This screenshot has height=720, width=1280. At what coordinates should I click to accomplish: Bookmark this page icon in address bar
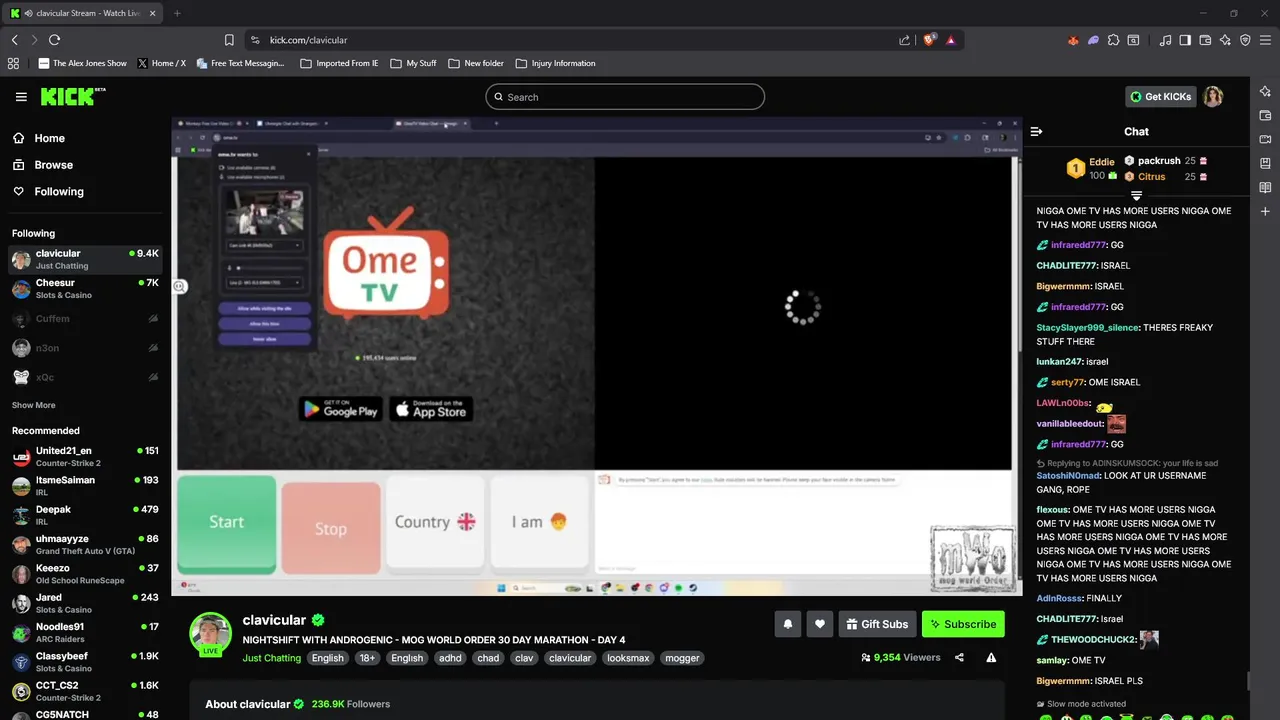click(x=229, y=40)
